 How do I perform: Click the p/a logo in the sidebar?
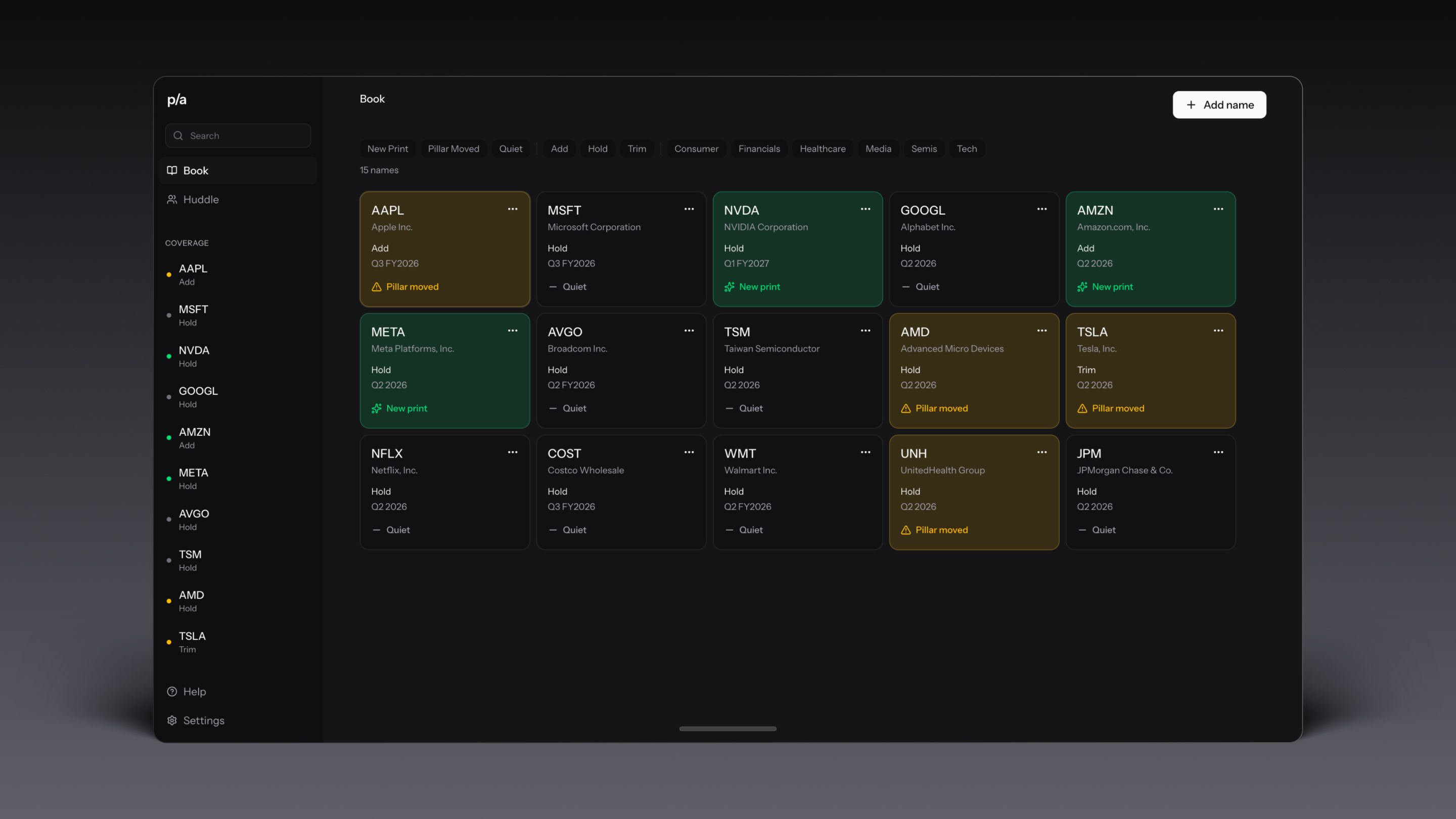tap(177, 100)
